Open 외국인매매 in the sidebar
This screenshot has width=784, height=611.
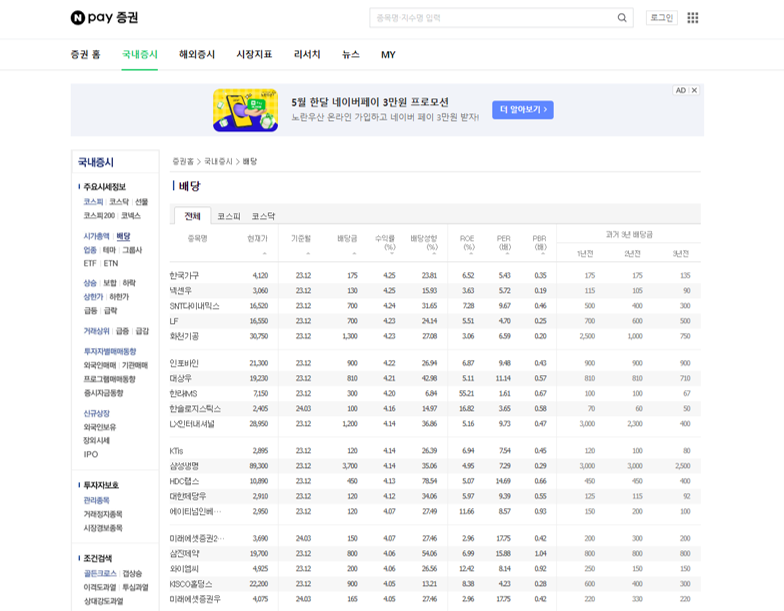click(100, 365)
